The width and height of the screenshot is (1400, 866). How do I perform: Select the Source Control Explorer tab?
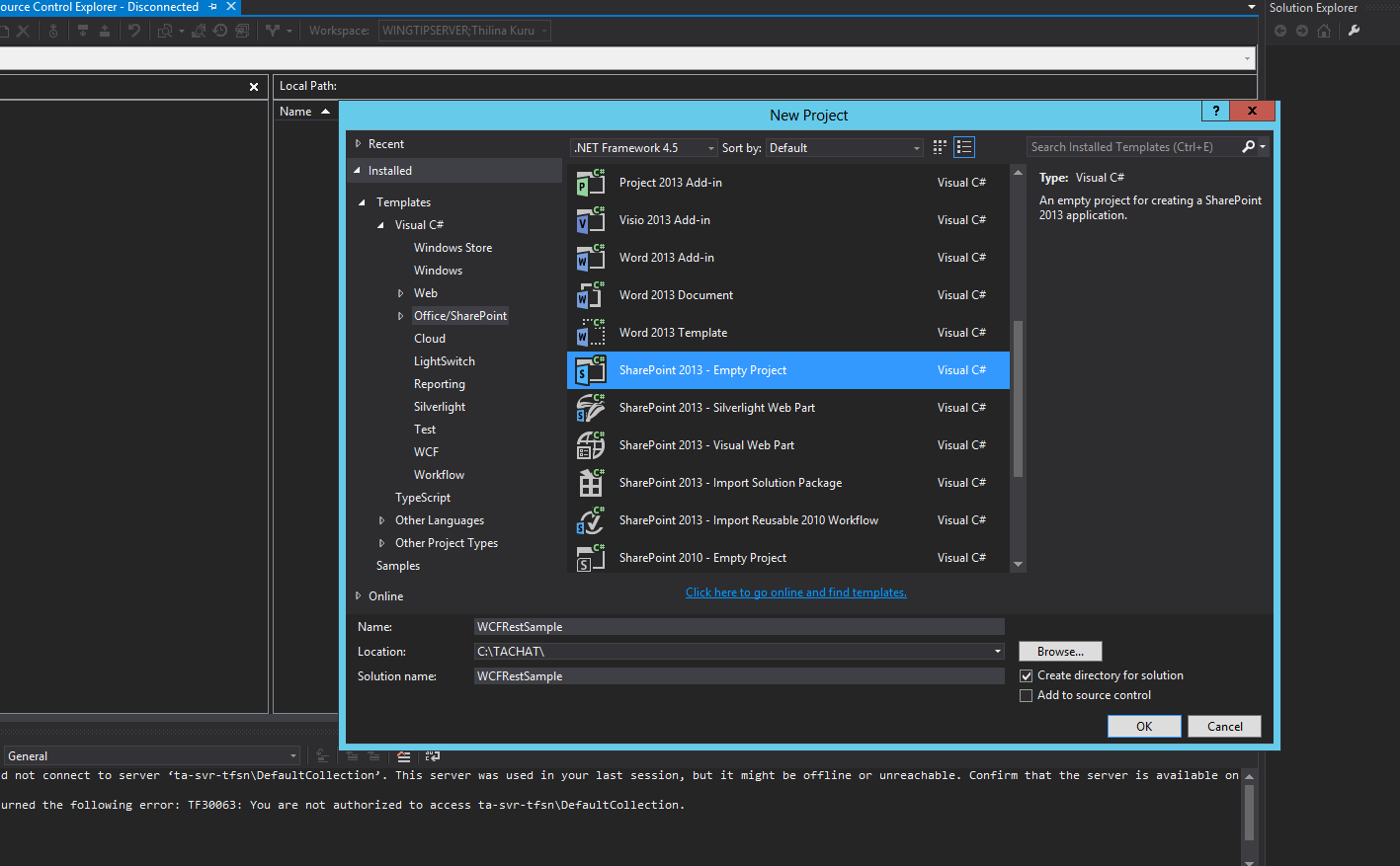(x=99, y=6)
